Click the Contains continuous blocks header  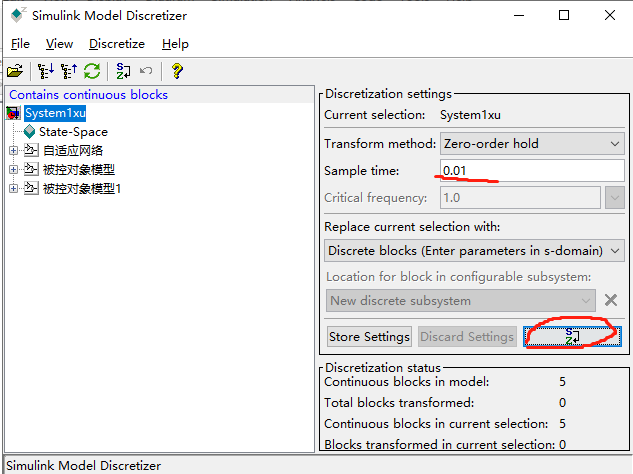[88, 94]
